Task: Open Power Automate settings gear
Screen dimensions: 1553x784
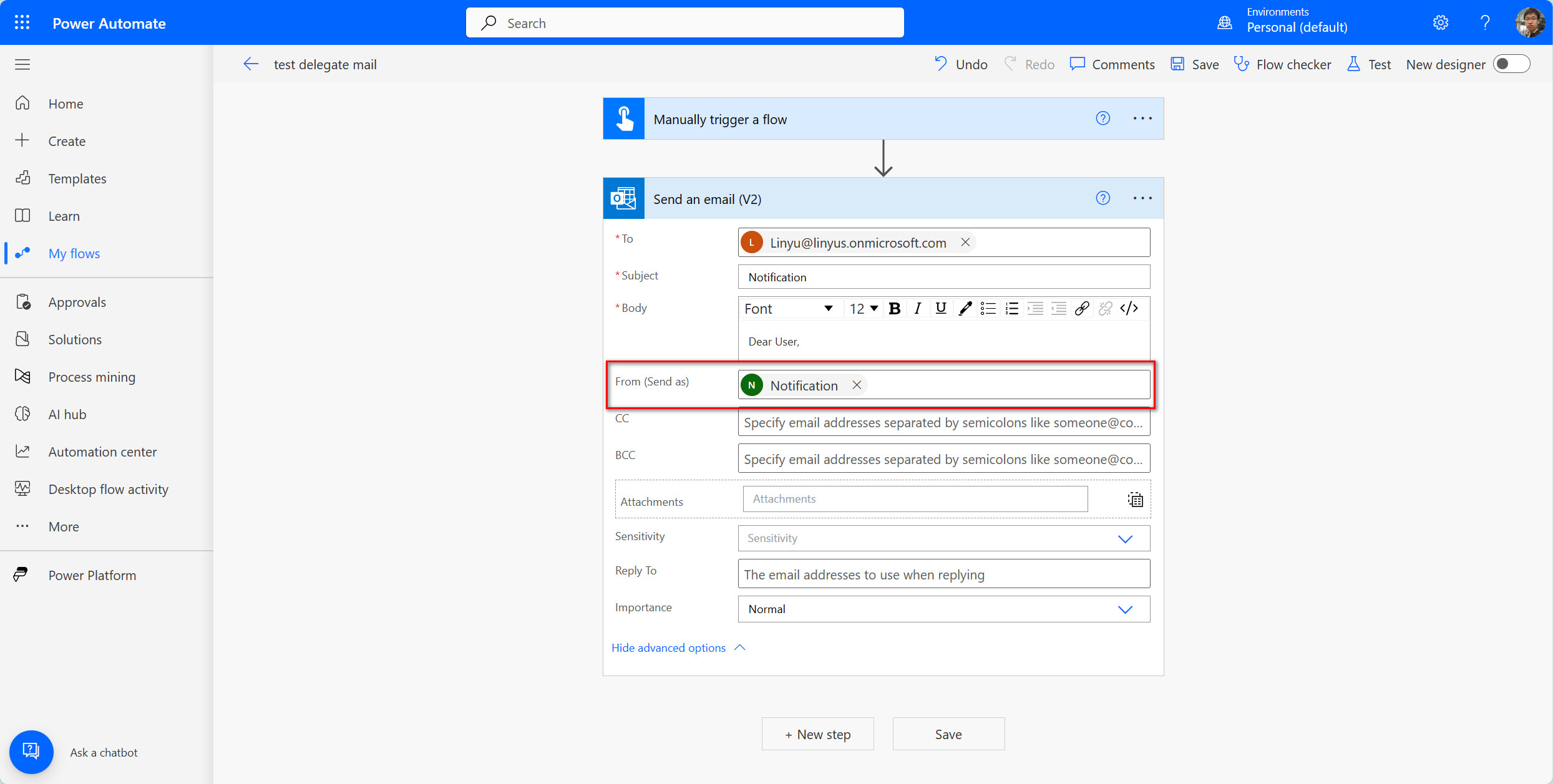Action: [1440, 22]
